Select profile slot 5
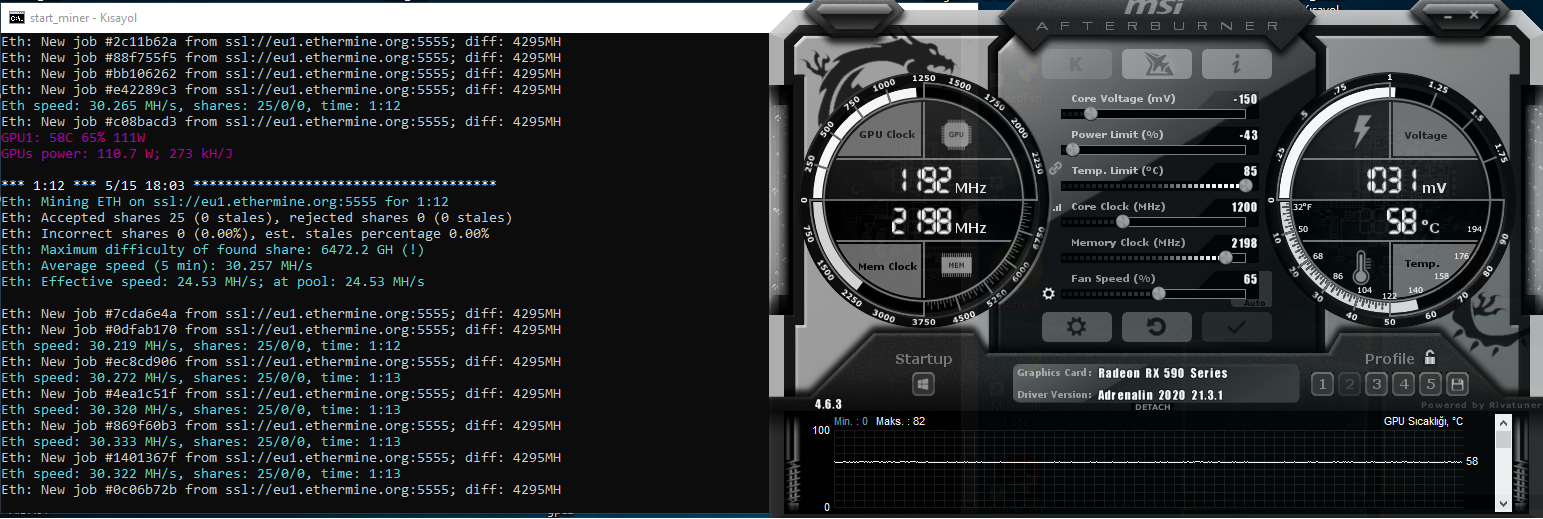The width and height of the screenshot is (1543, 519). tap(1430, 384)
